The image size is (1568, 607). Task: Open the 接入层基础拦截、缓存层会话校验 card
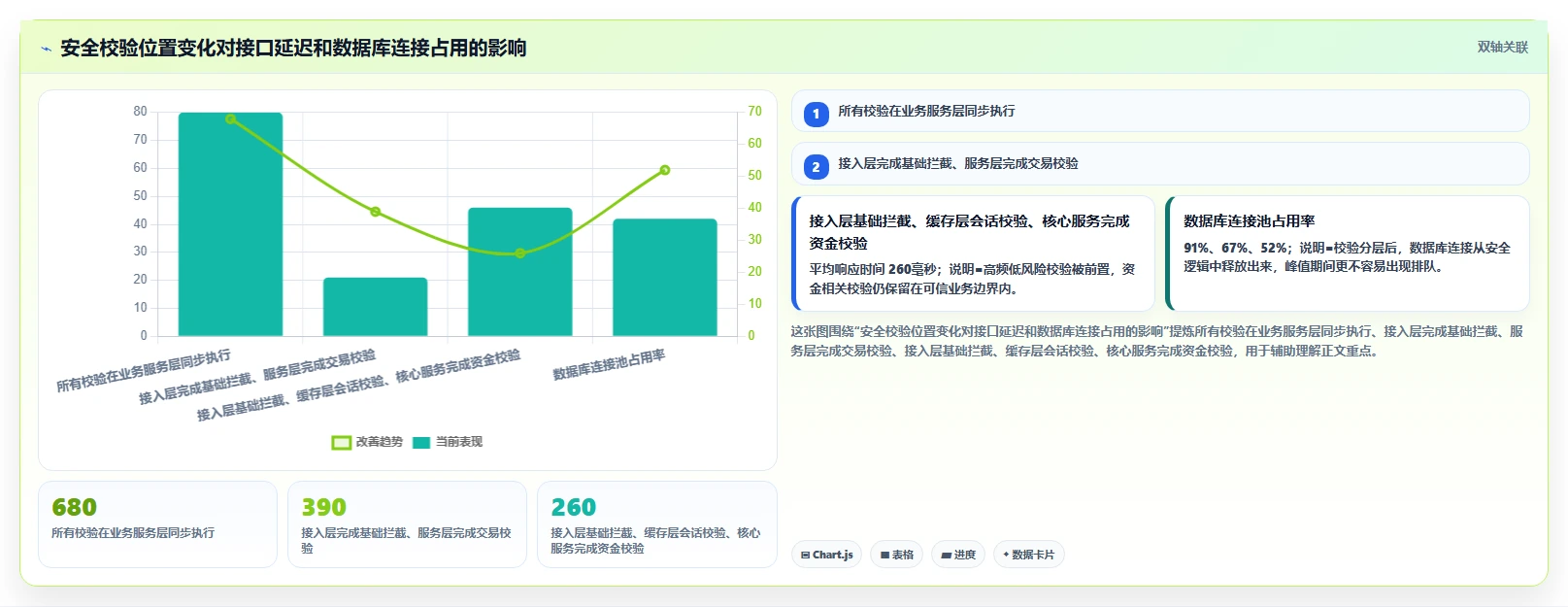click(974, 253)
